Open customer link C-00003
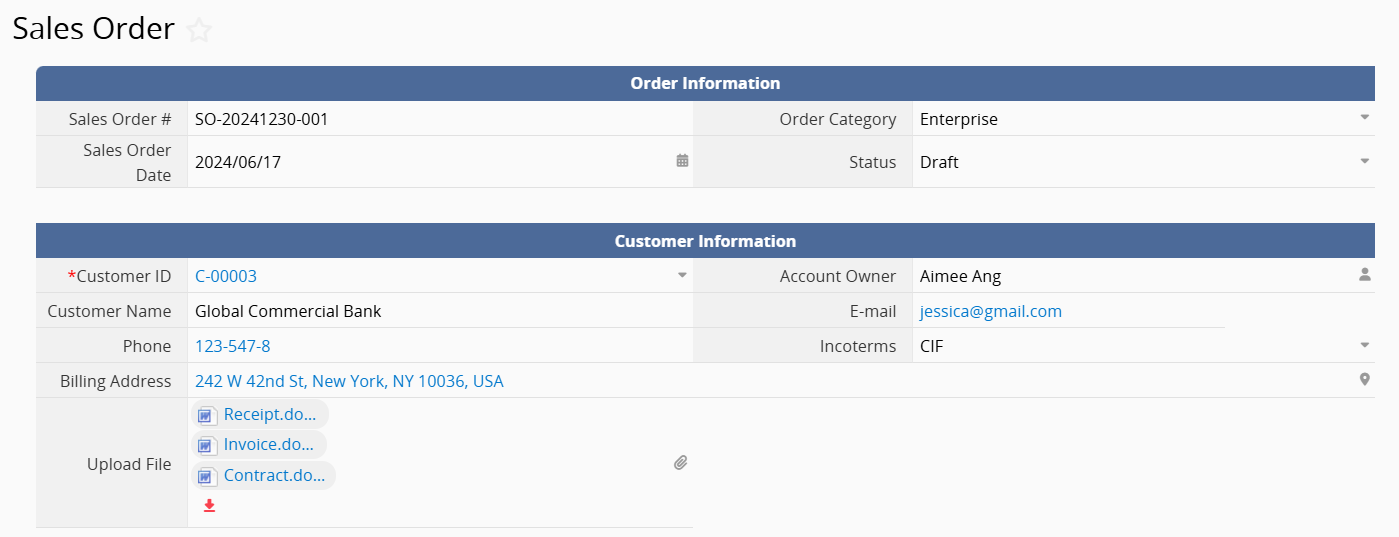Screen dimensions: 1399x537 [226, 276]
